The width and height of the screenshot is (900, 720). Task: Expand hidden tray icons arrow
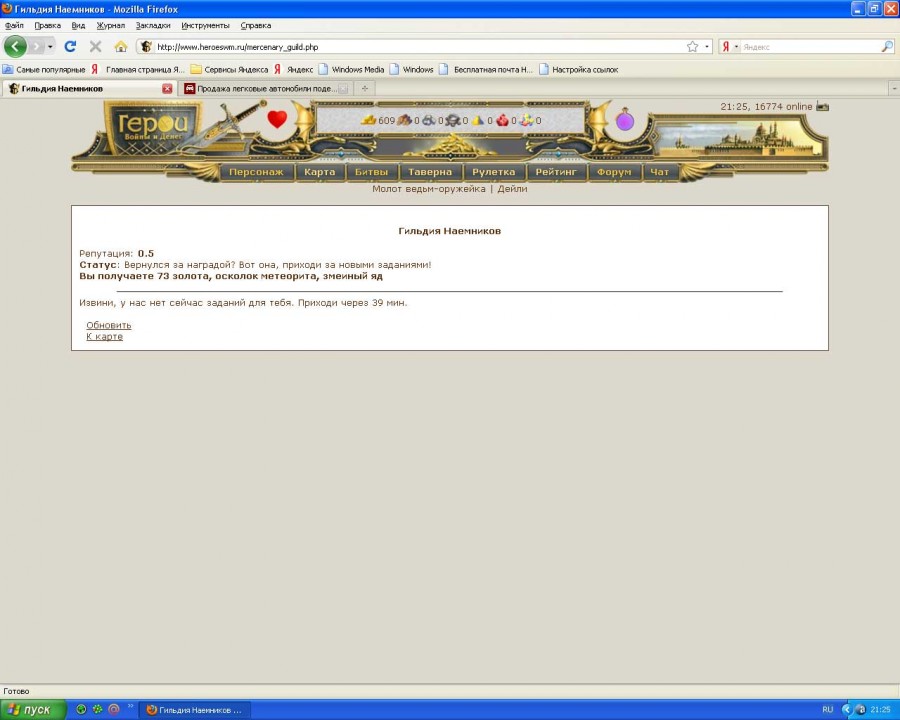845,710
